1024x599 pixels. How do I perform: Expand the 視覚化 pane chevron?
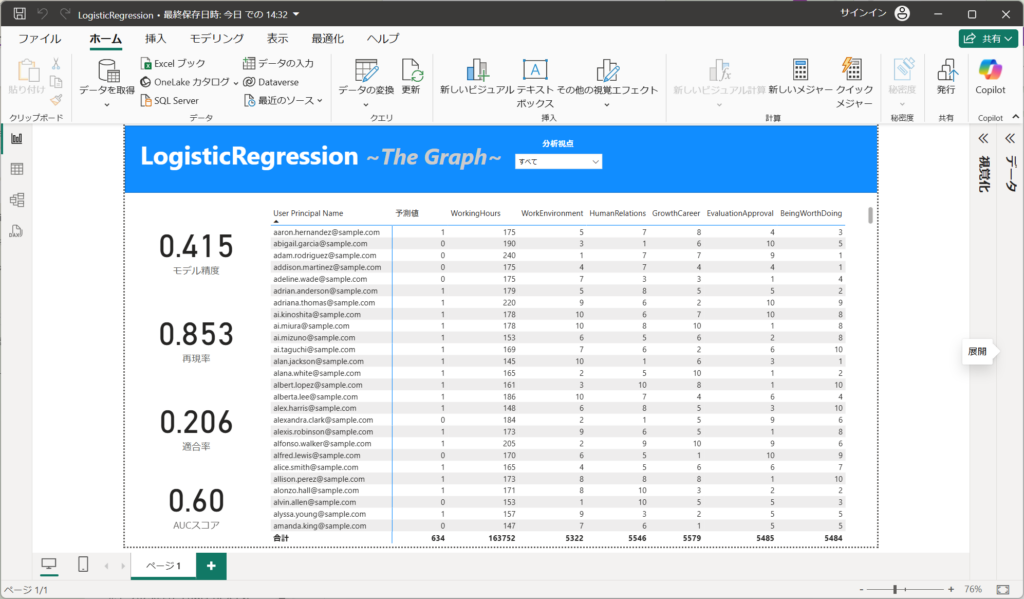tap(983, 138)
